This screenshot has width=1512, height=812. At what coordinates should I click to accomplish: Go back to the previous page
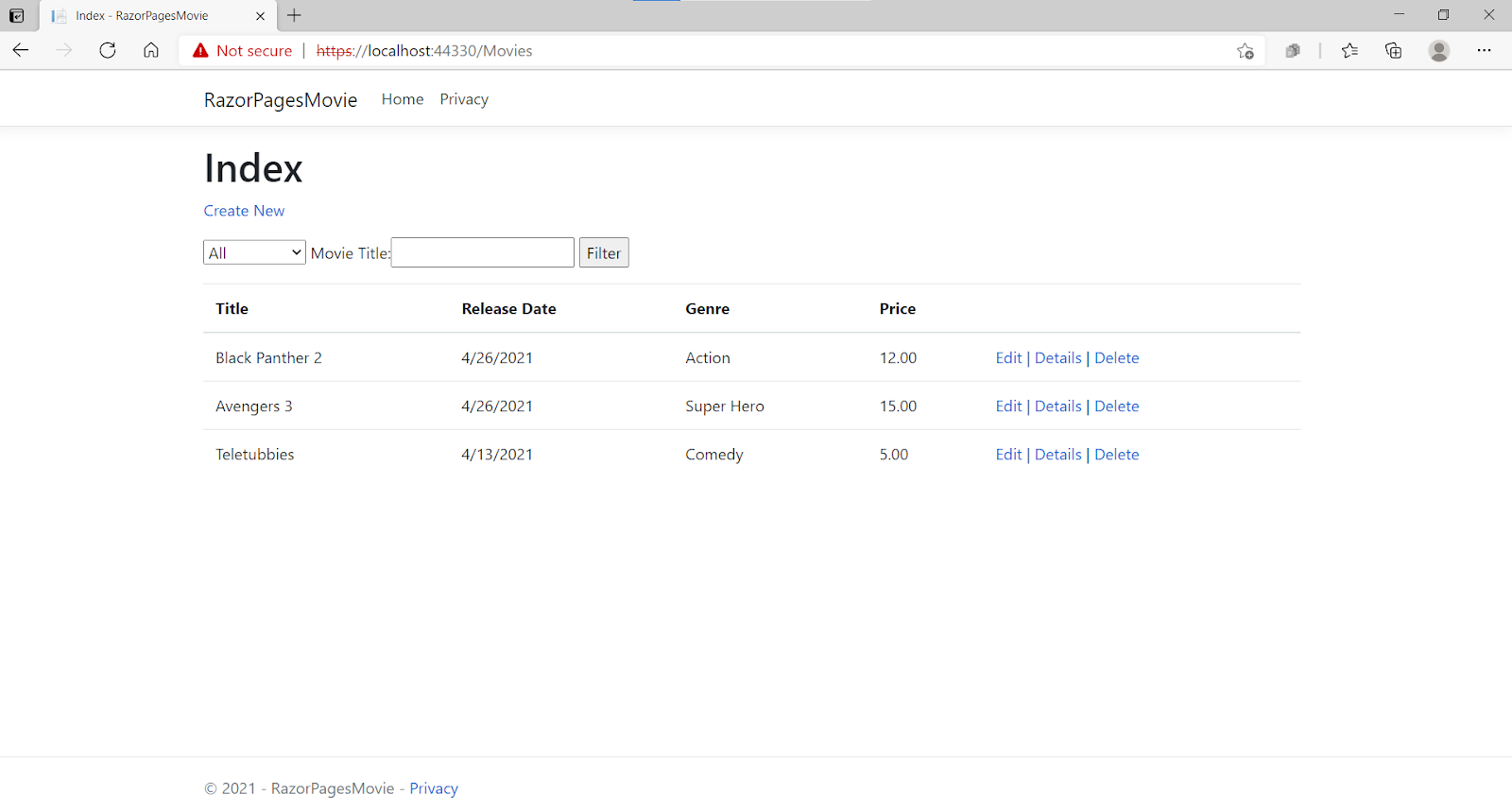[x=21, y=50]
